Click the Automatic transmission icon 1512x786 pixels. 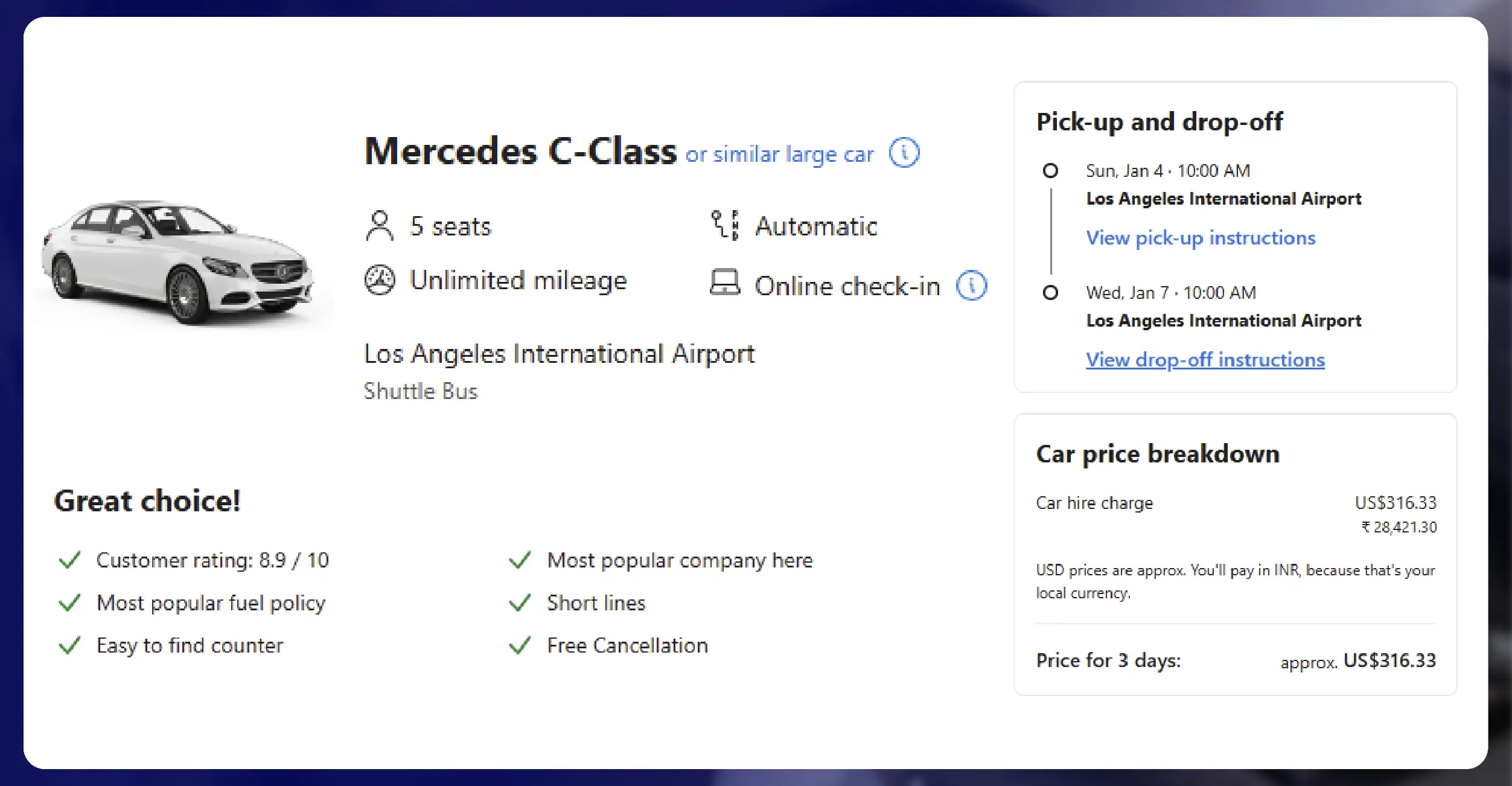(726, 225)
